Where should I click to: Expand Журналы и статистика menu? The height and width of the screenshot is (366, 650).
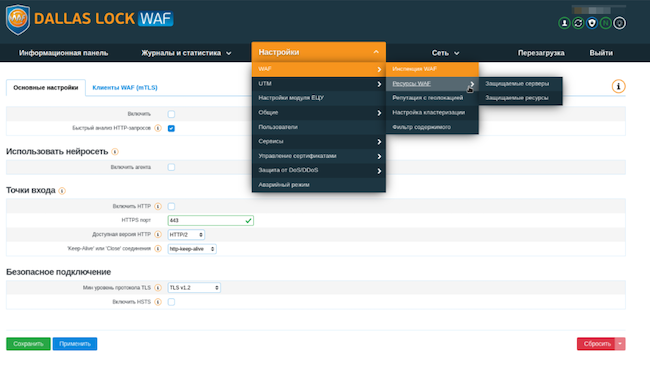[186, 53]
